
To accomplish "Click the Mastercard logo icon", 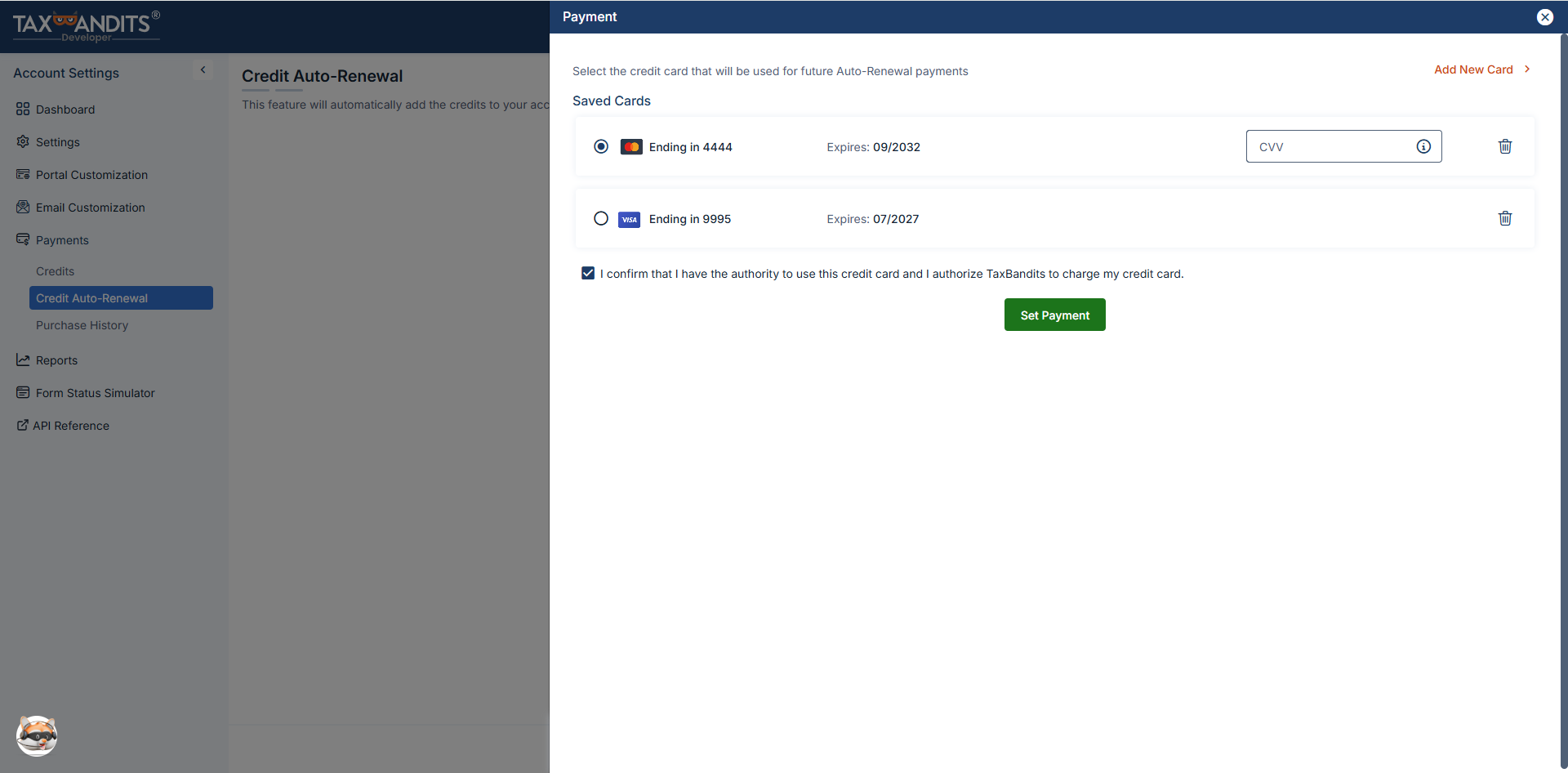I will (631, 147).
